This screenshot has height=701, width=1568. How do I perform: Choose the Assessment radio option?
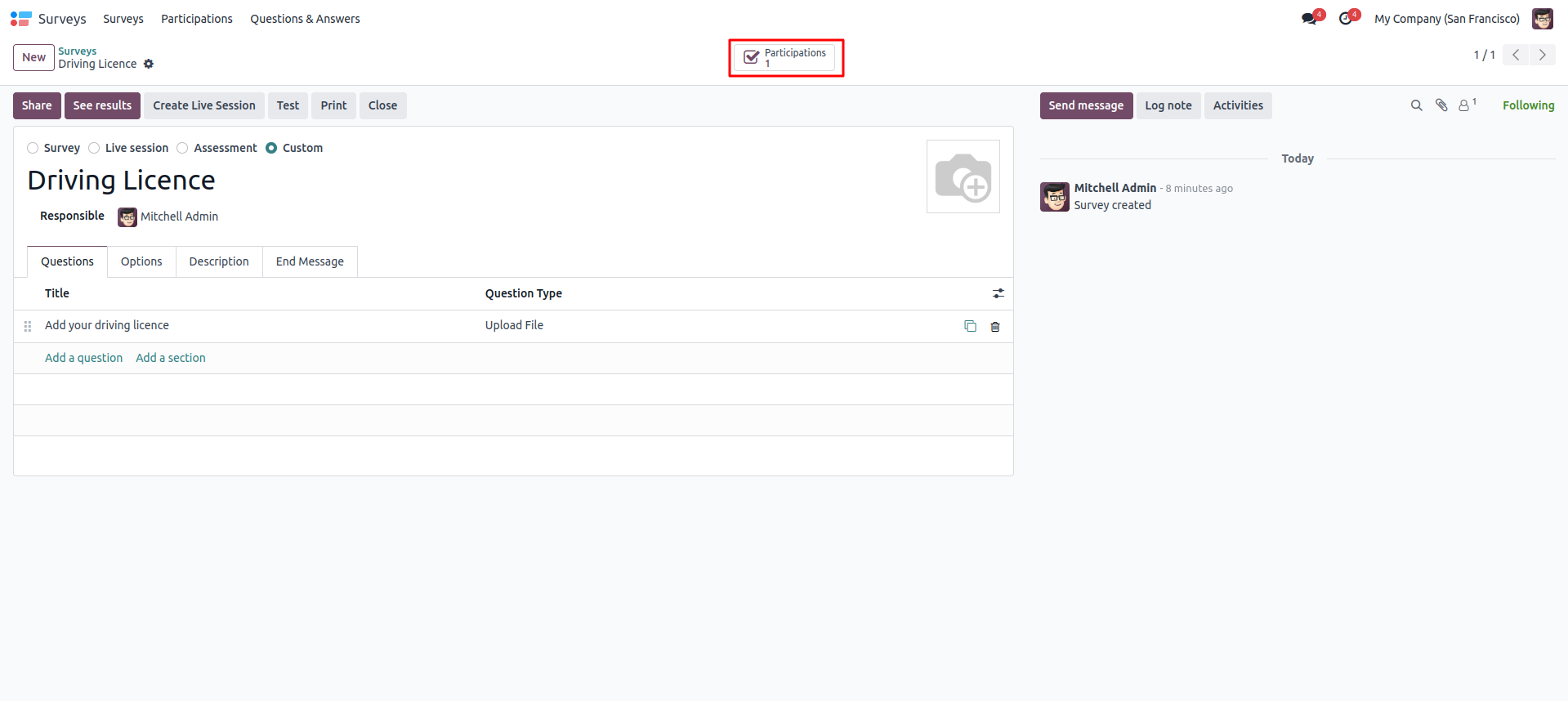pos(182,148)
